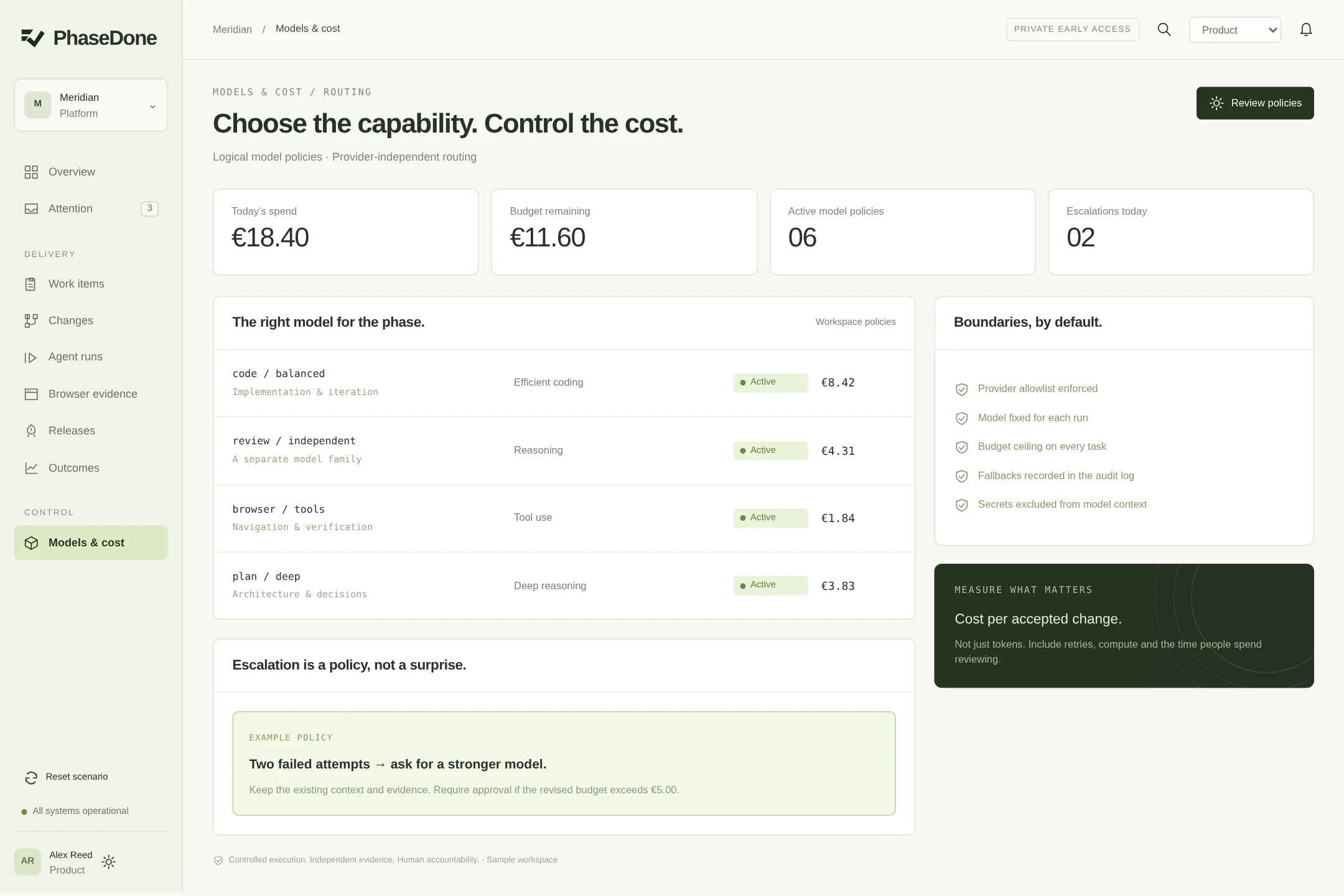1344x896 pixels.
Task: Open search with the magnifier icon
Action: coord(1164,30)
